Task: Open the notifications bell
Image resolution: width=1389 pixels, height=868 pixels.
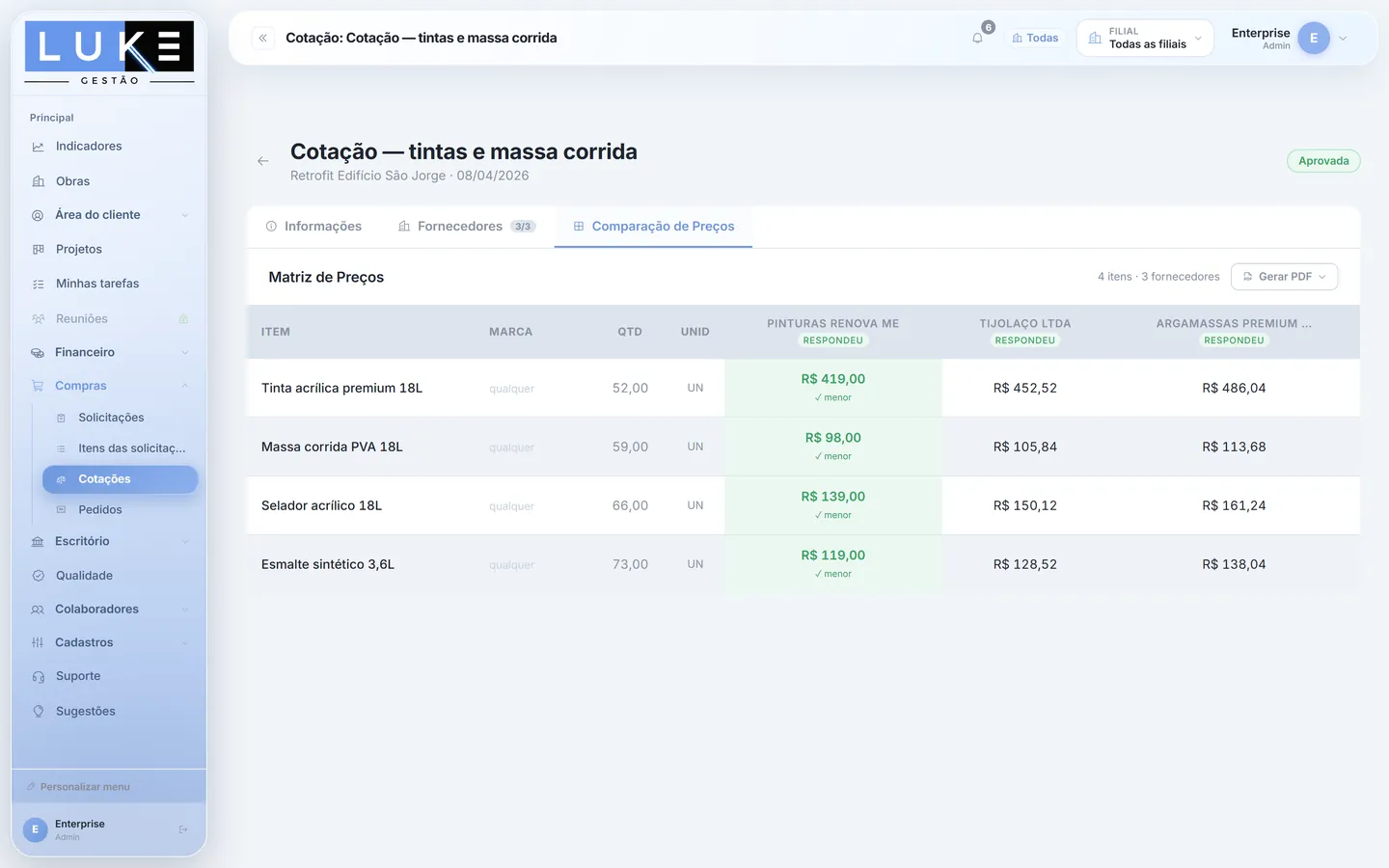Action: pyautogui.click(x=977, y=39)
